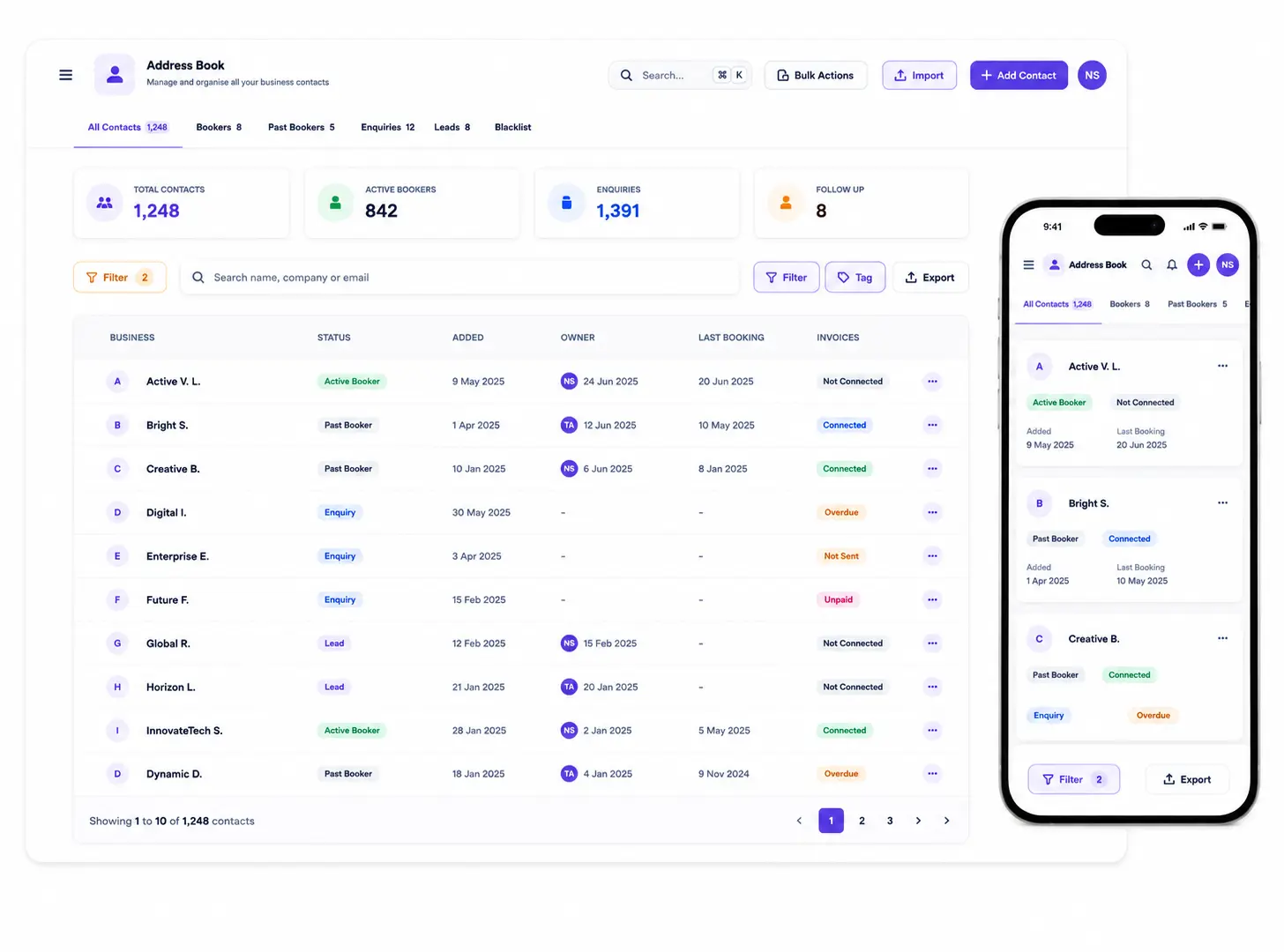
Task: Open the hamburger menu in desktop header
Action: coord(65,75)
